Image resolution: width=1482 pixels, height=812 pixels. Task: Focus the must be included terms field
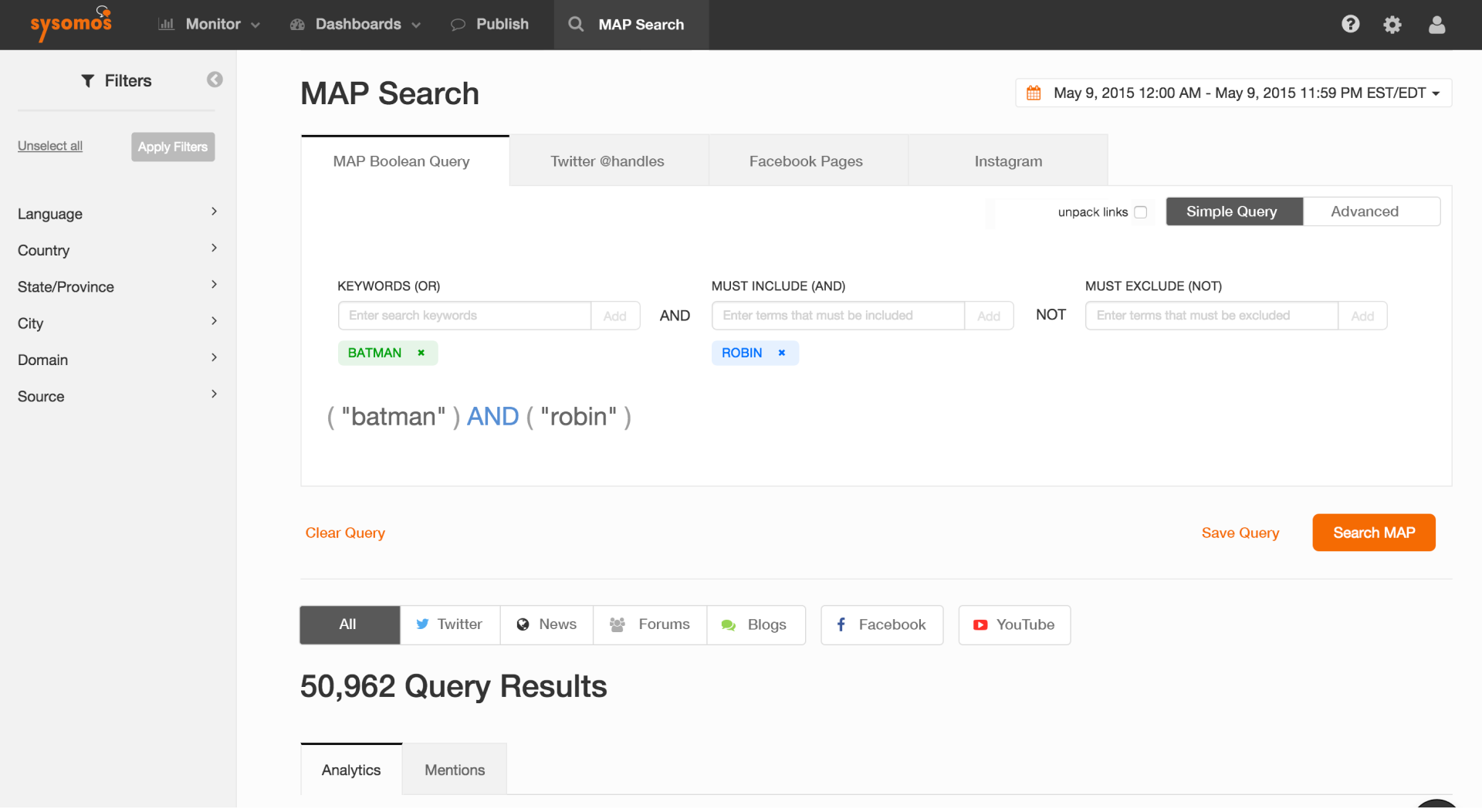pyautogui.click(x=838, y=316)
